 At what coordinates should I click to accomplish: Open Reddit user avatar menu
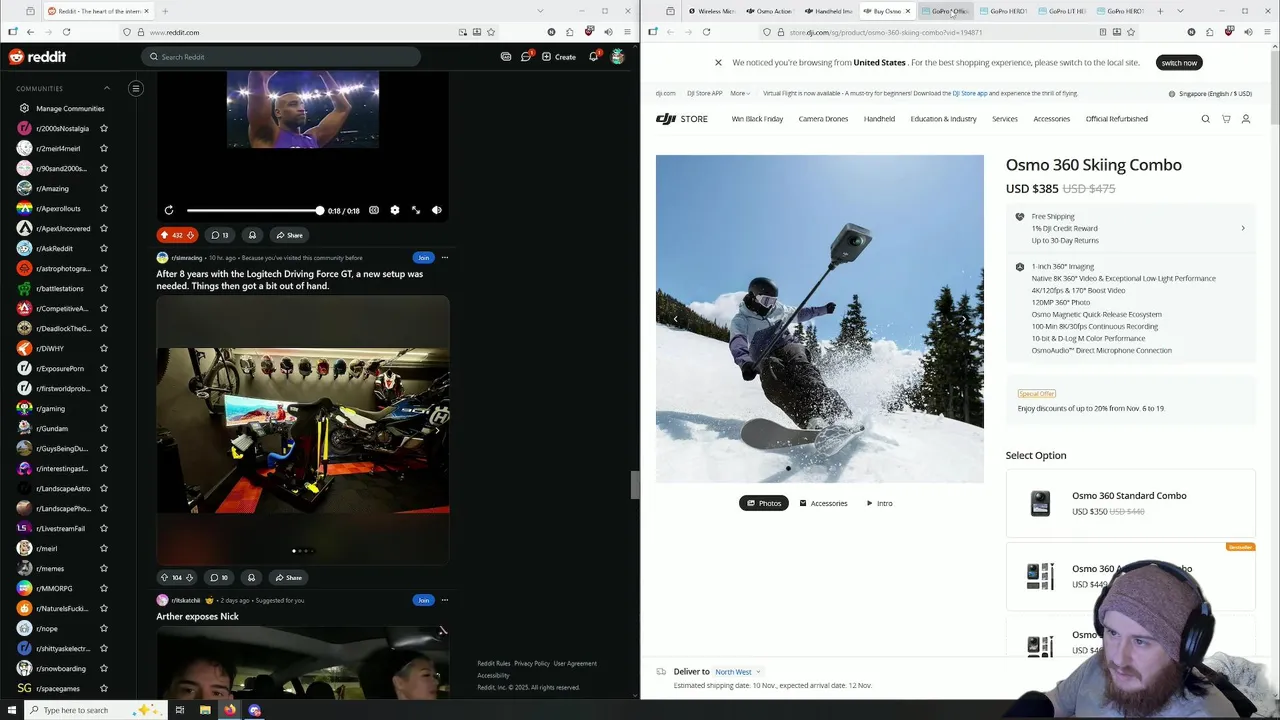(x=618, y=57)
